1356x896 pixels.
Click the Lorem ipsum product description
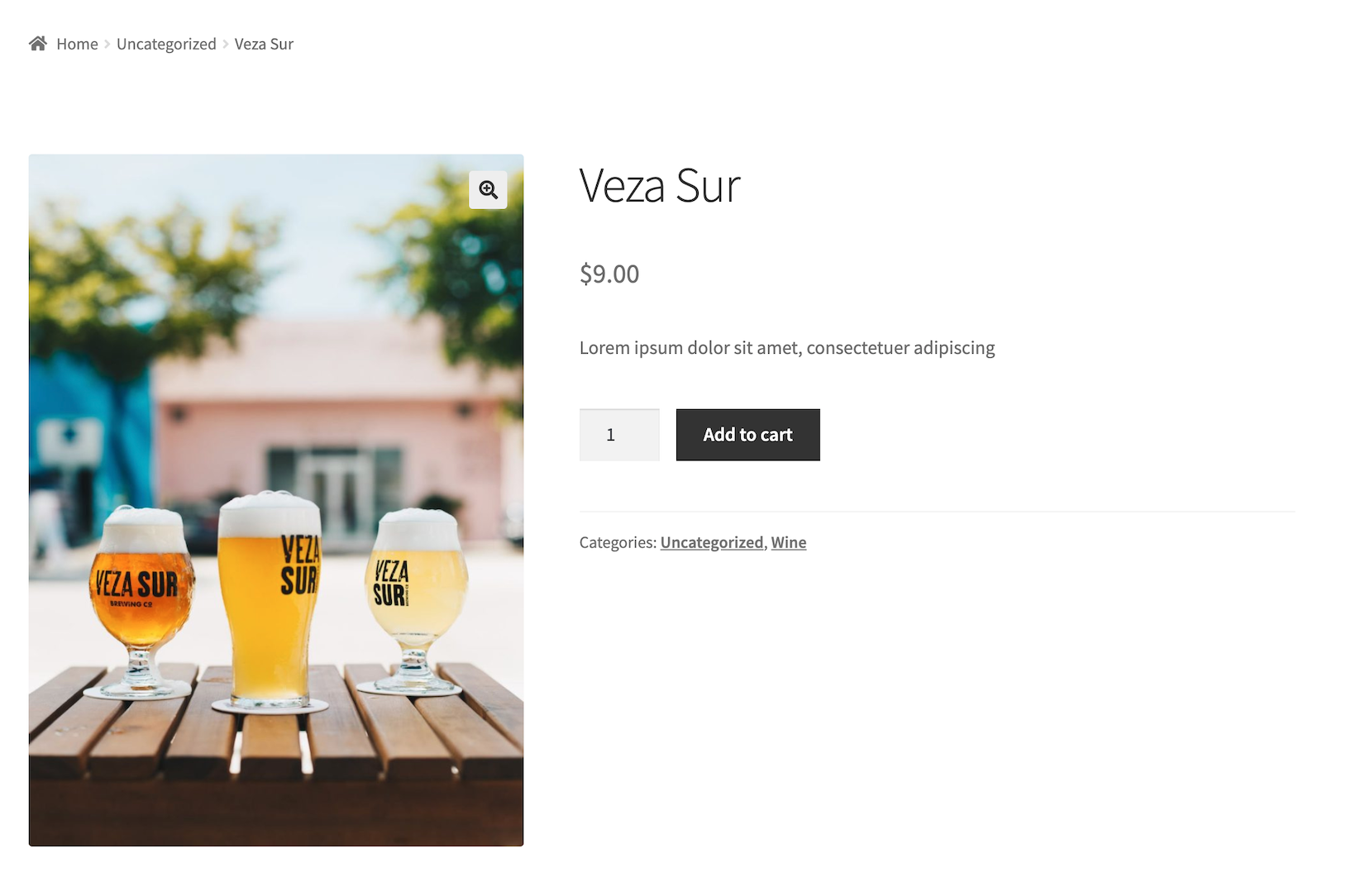point(787,348)
